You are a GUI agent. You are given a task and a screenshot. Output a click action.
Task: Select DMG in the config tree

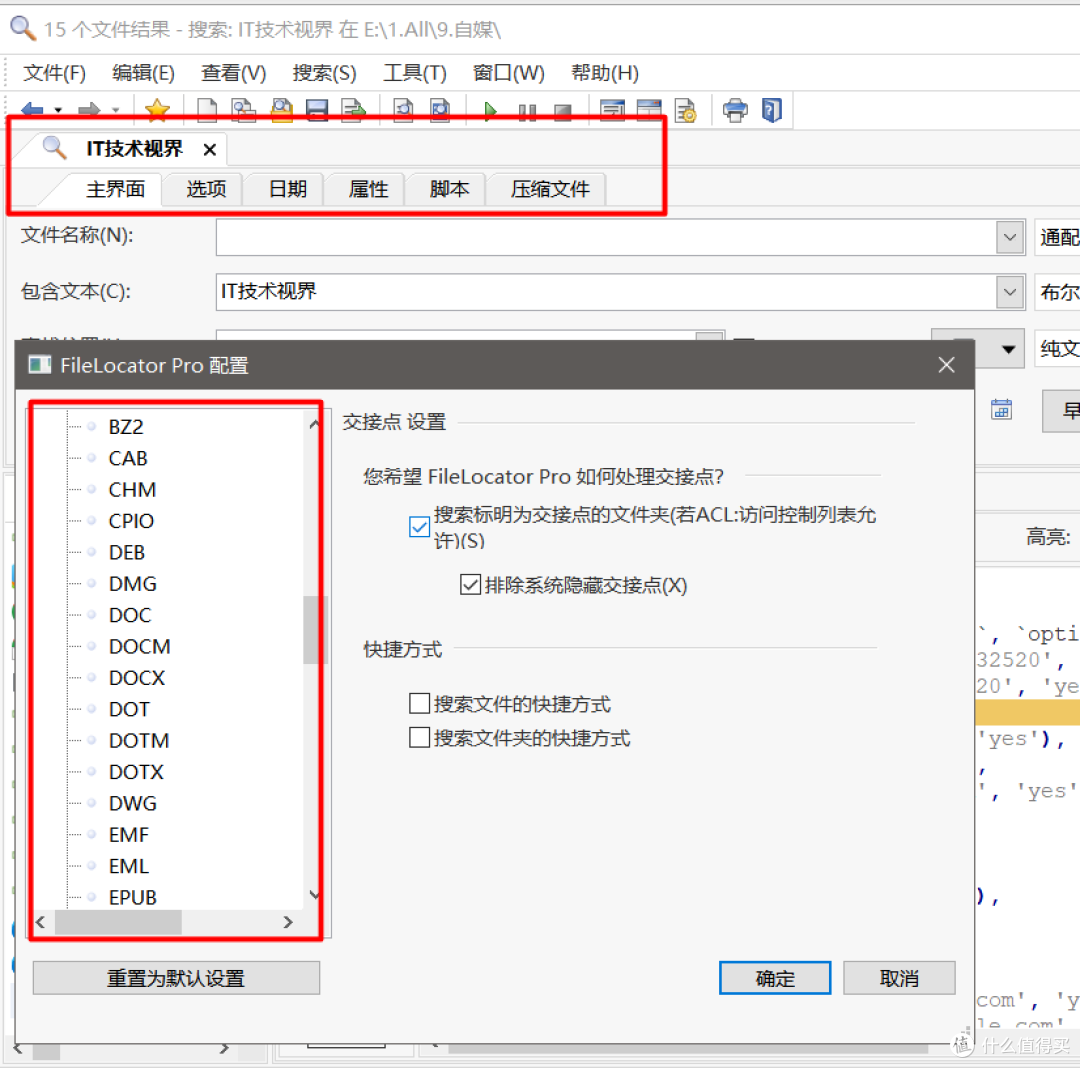pyautogui.click(x=132, y=584)
